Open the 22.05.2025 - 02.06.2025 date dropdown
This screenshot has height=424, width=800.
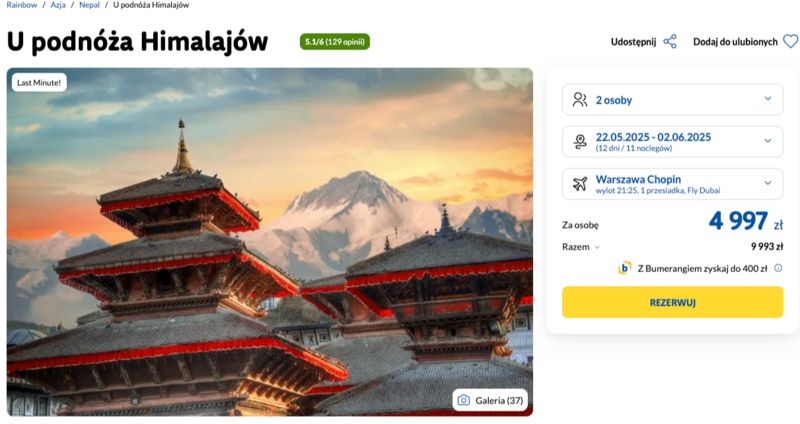point(672,141)
